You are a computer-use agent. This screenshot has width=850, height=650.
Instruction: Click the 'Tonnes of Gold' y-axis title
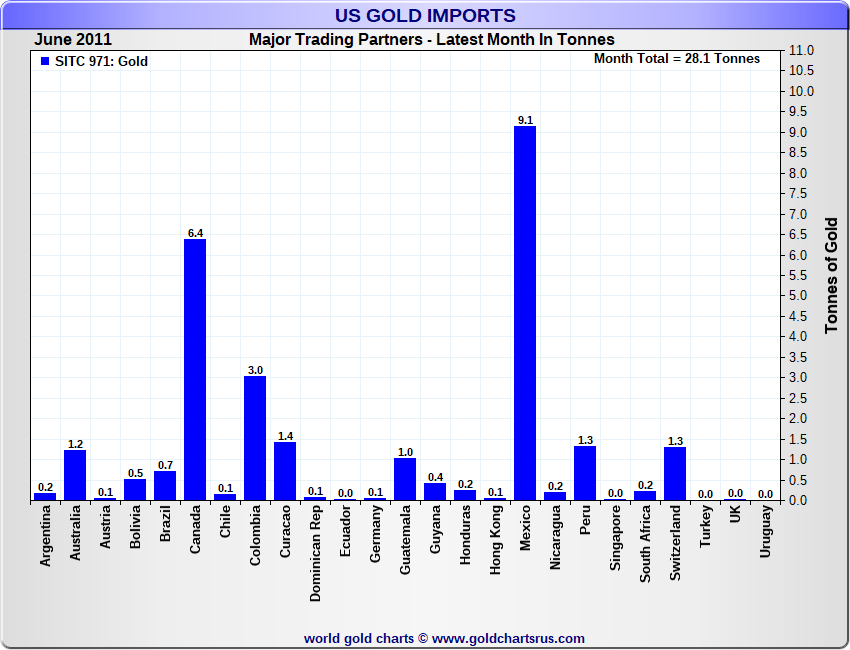(832, 275)
